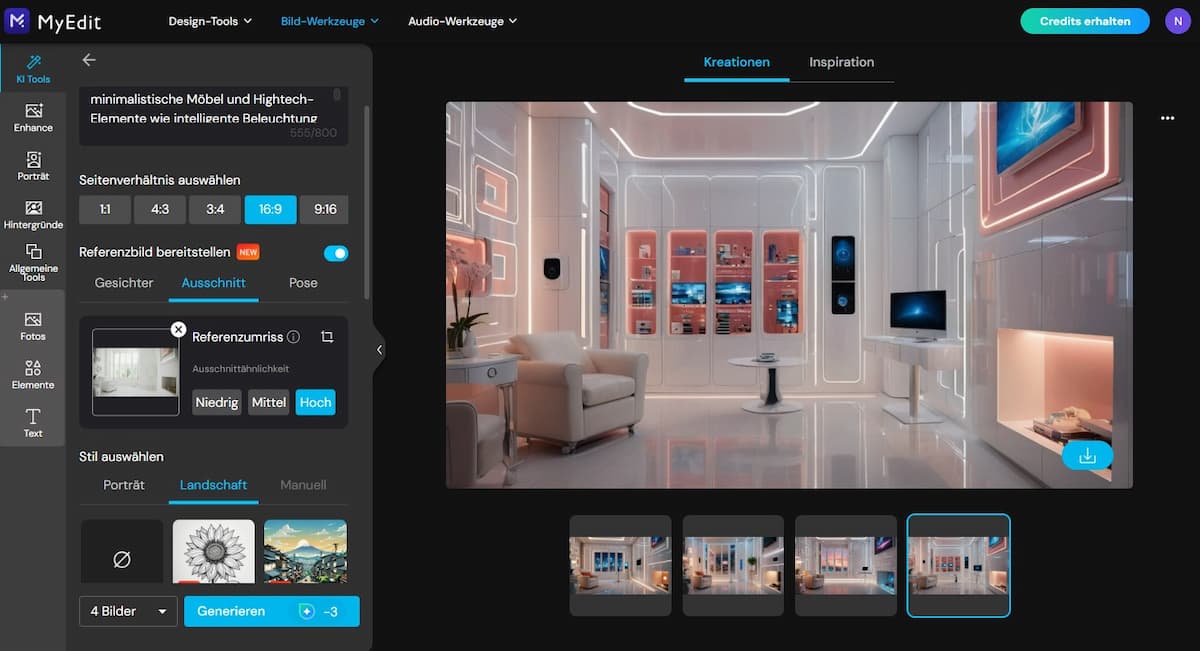Click the Seitenverhältnis auswählen label
Image resolution: width=1200 pixels, height=651 pixels.
(160, 180)
